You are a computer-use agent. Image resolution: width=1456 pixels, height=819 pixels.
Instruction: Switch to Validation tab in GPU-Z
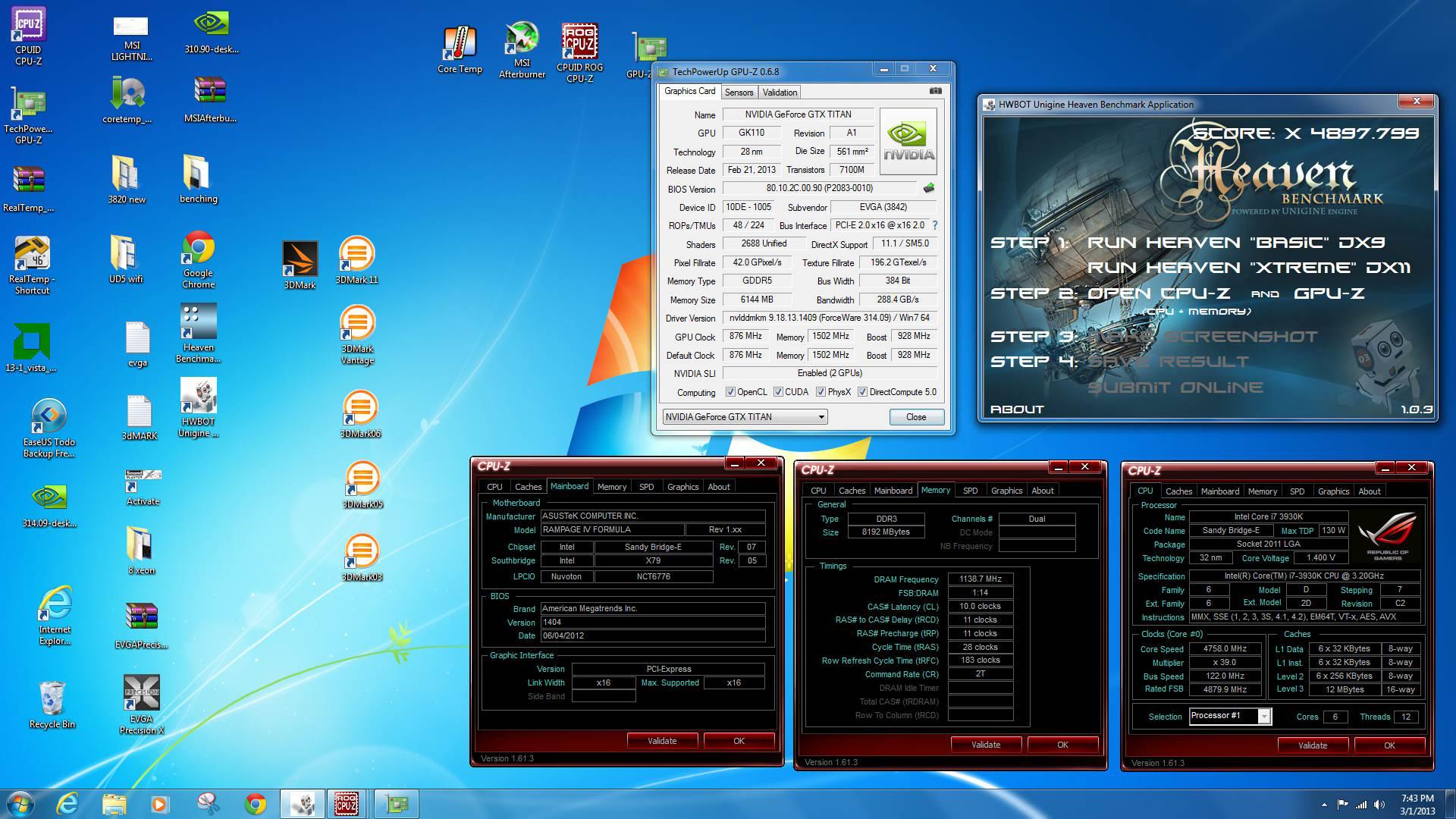click(x=780, y=93)
